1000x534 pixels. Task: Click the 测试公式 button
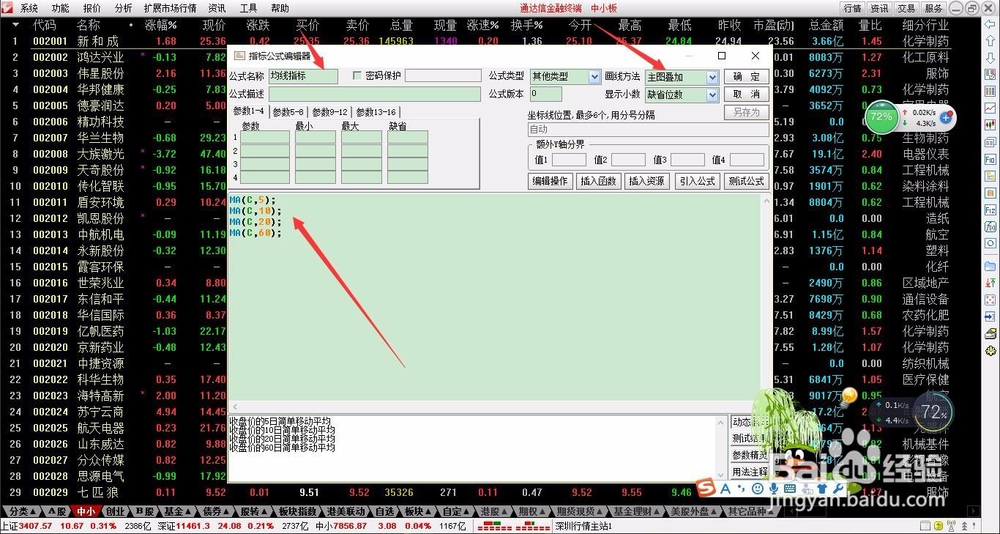pyautogui.click(x=747, y=181)
